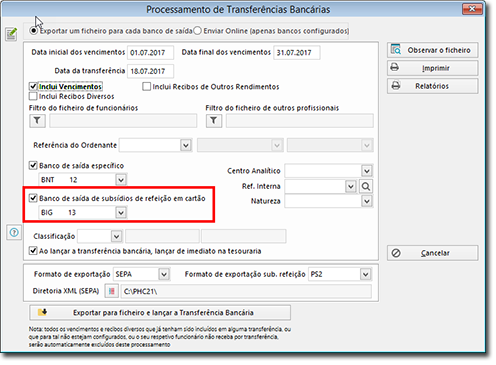Select the Enviar Online radio option

(197, 31)
